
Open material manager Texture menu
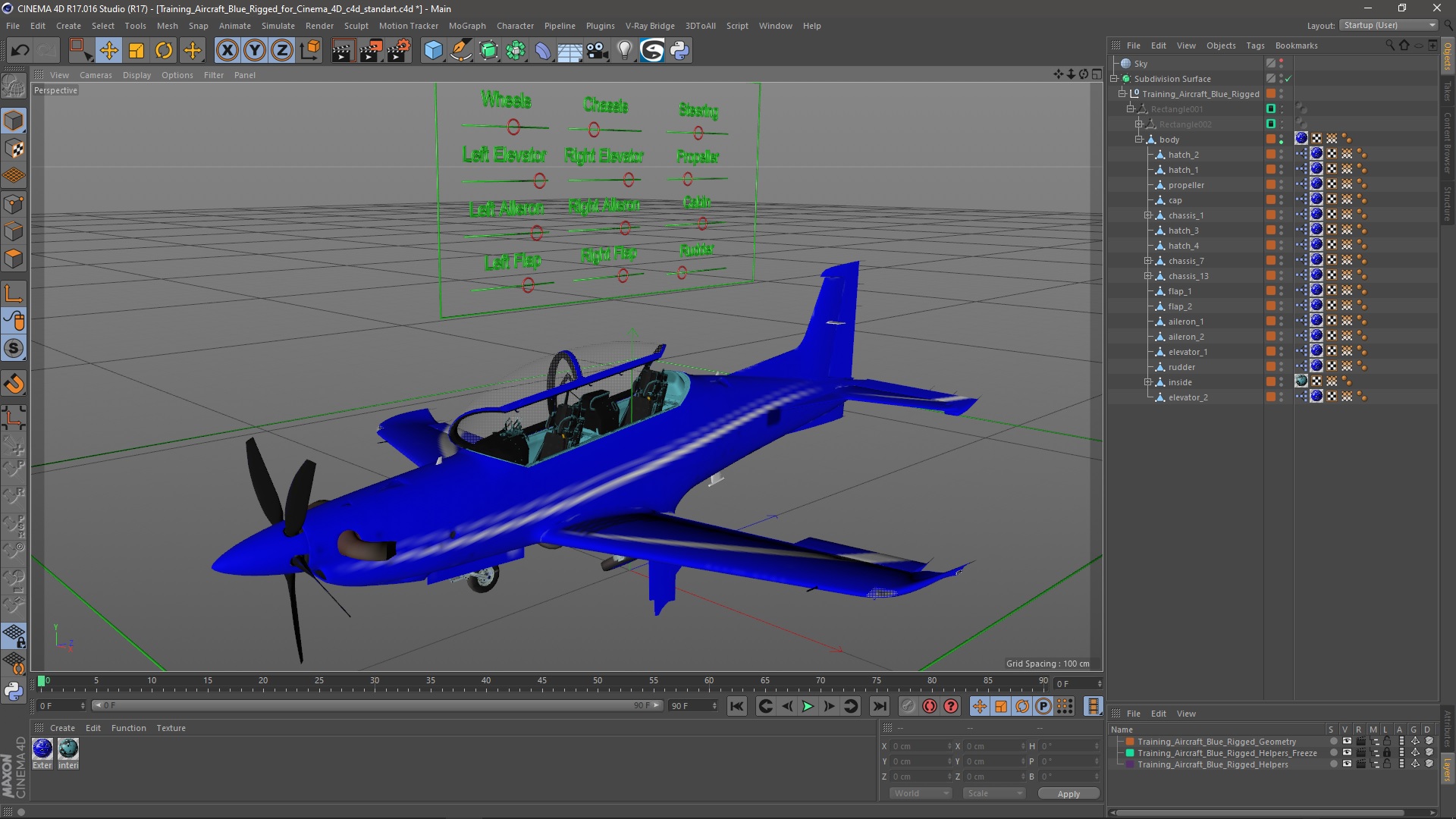[x=171, y=728]
